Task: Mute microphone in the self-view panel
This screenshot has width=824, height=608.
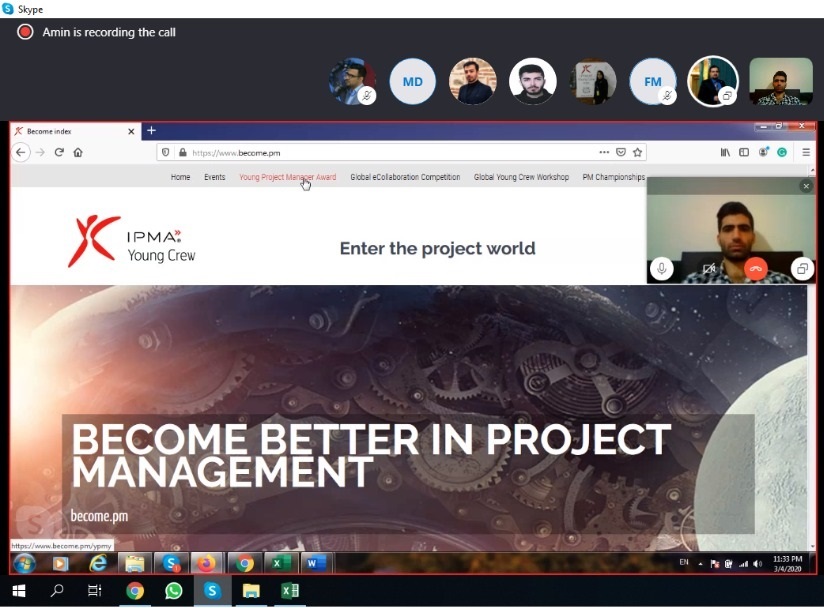Action: point(661,268)
